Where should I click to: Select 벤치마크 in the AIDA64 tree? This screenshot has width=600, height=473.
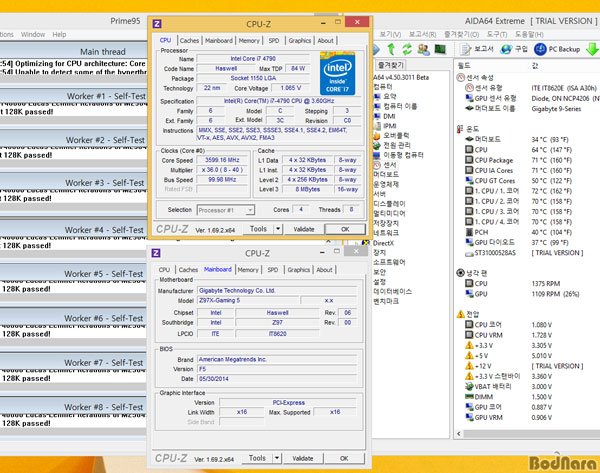(386, 301)
